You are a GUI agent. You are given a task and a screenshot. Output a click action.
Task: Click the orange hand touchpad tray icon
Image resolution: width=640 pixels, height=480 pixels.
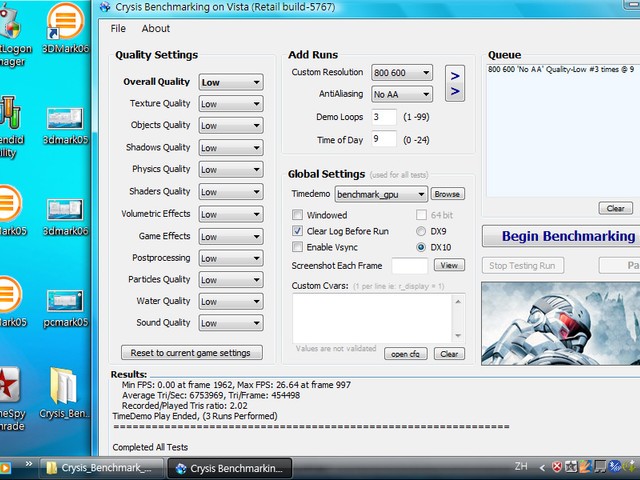(586, 467)
